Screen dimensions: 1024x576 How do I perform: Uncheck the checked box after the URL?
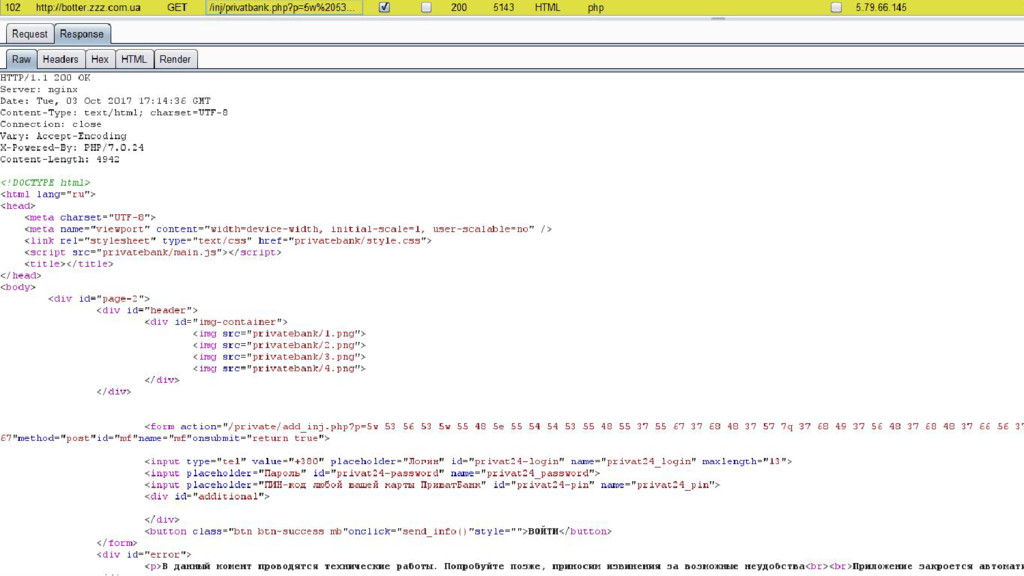coord(384,8)
